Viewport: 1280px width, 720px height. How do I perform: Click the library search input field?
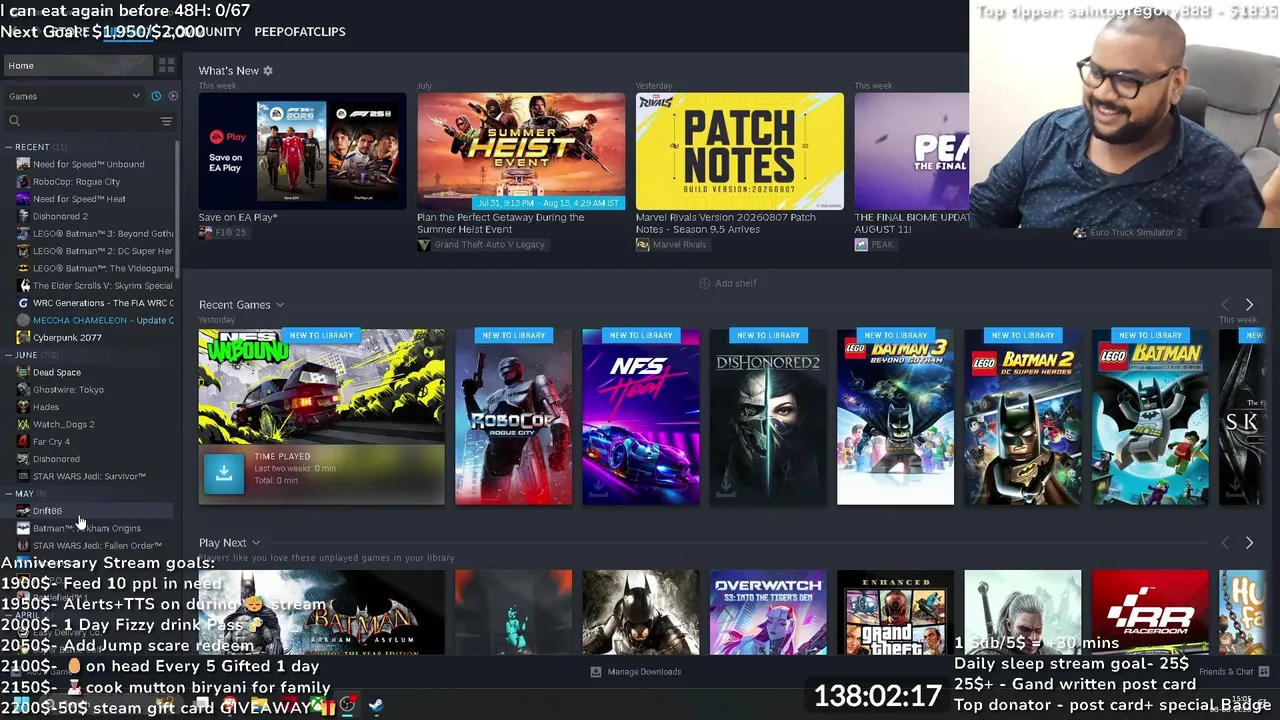click(89, 121)
